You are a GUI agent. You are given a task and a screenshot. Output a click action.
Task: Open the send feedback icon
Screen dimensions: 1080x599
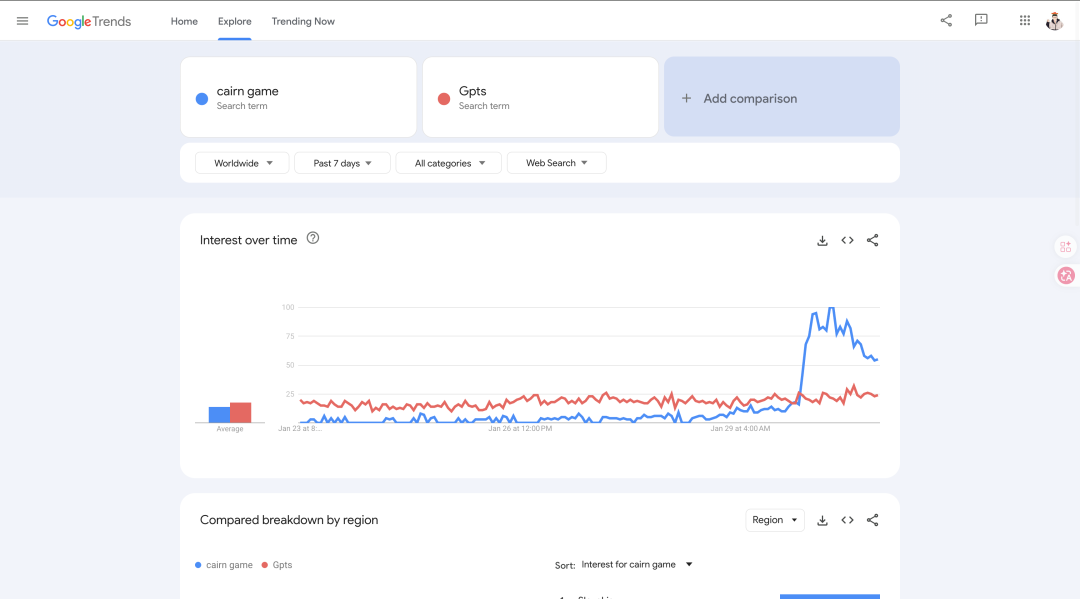(981, 21)
